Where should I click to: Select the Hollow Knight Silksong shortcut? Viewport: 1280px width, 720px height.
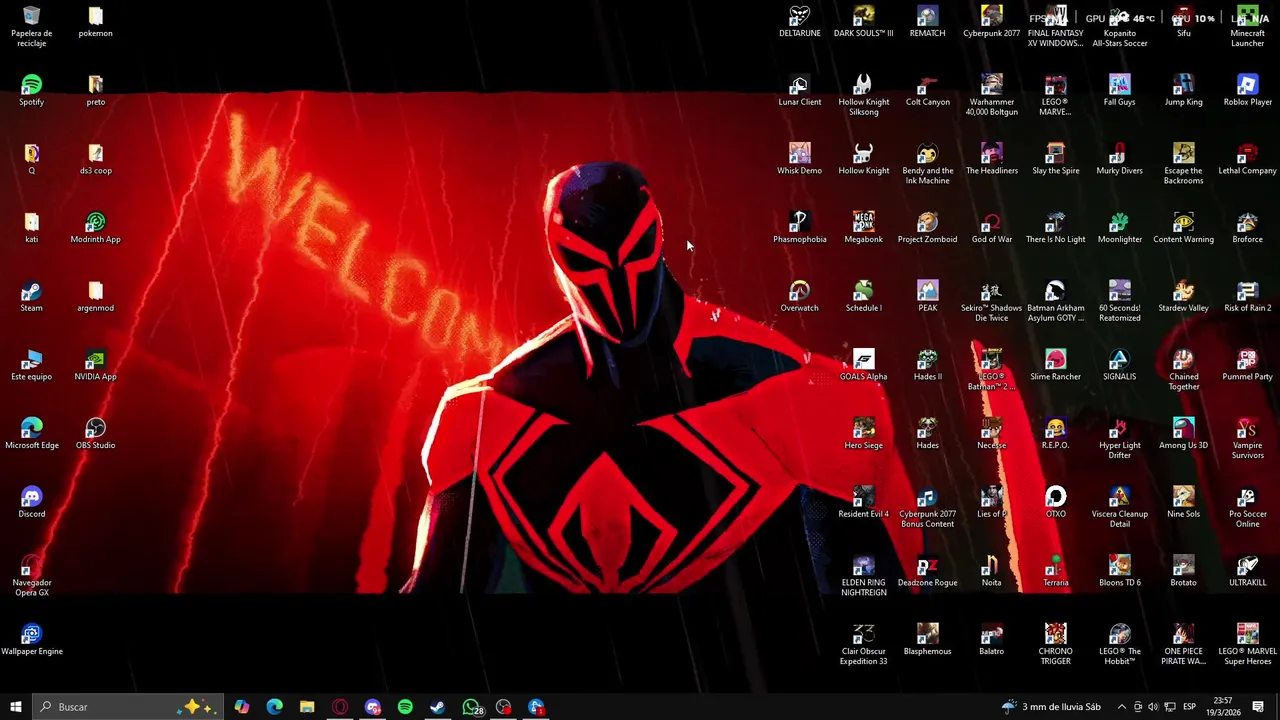tap(863, 95)
